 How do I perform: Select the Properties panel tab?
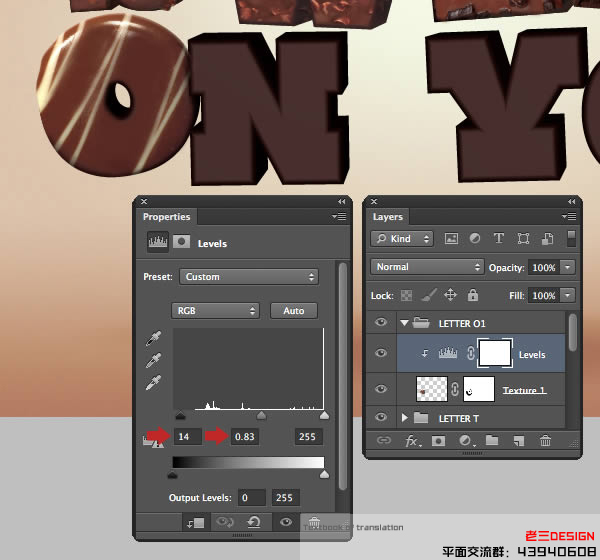click(x=166, y=217)
